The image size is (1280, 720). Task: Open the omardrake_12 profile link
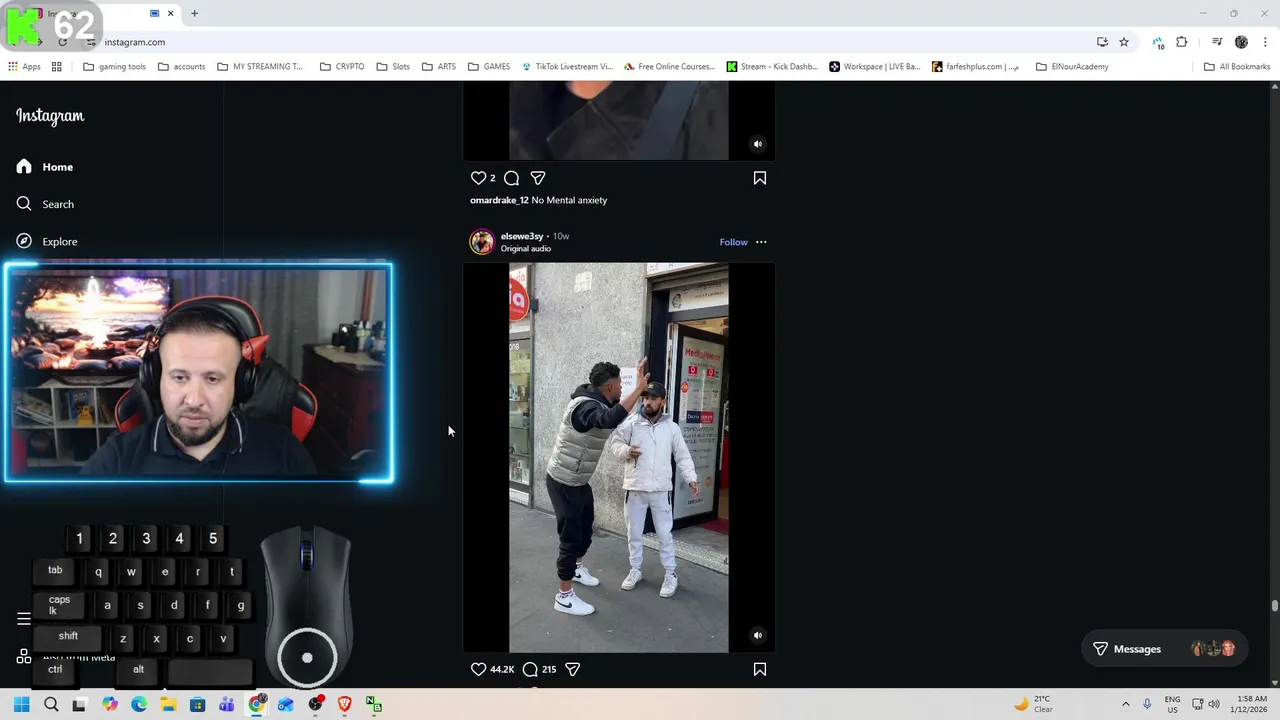499,200
